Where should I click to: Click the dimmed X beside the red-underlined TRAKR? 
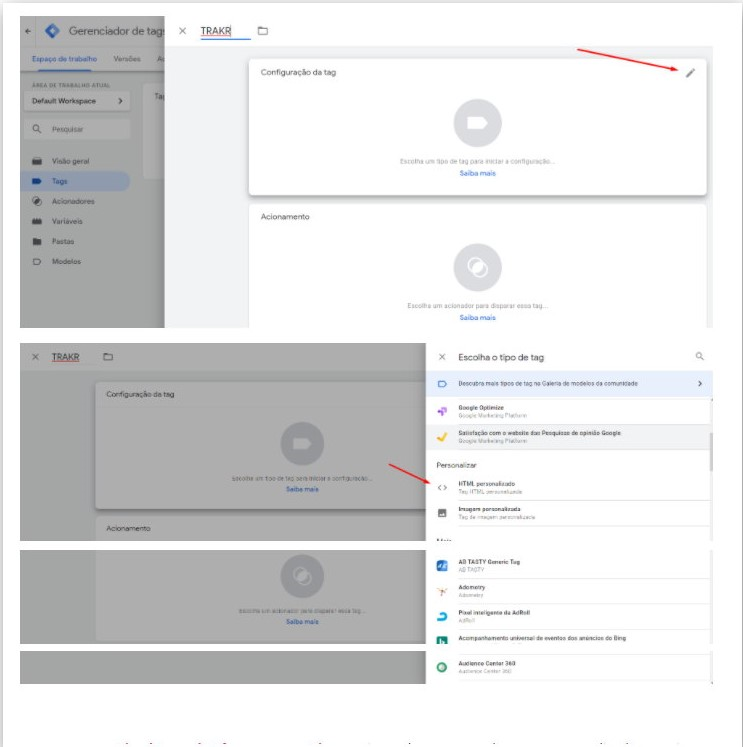pyautogui.click(x=35, y=357)
